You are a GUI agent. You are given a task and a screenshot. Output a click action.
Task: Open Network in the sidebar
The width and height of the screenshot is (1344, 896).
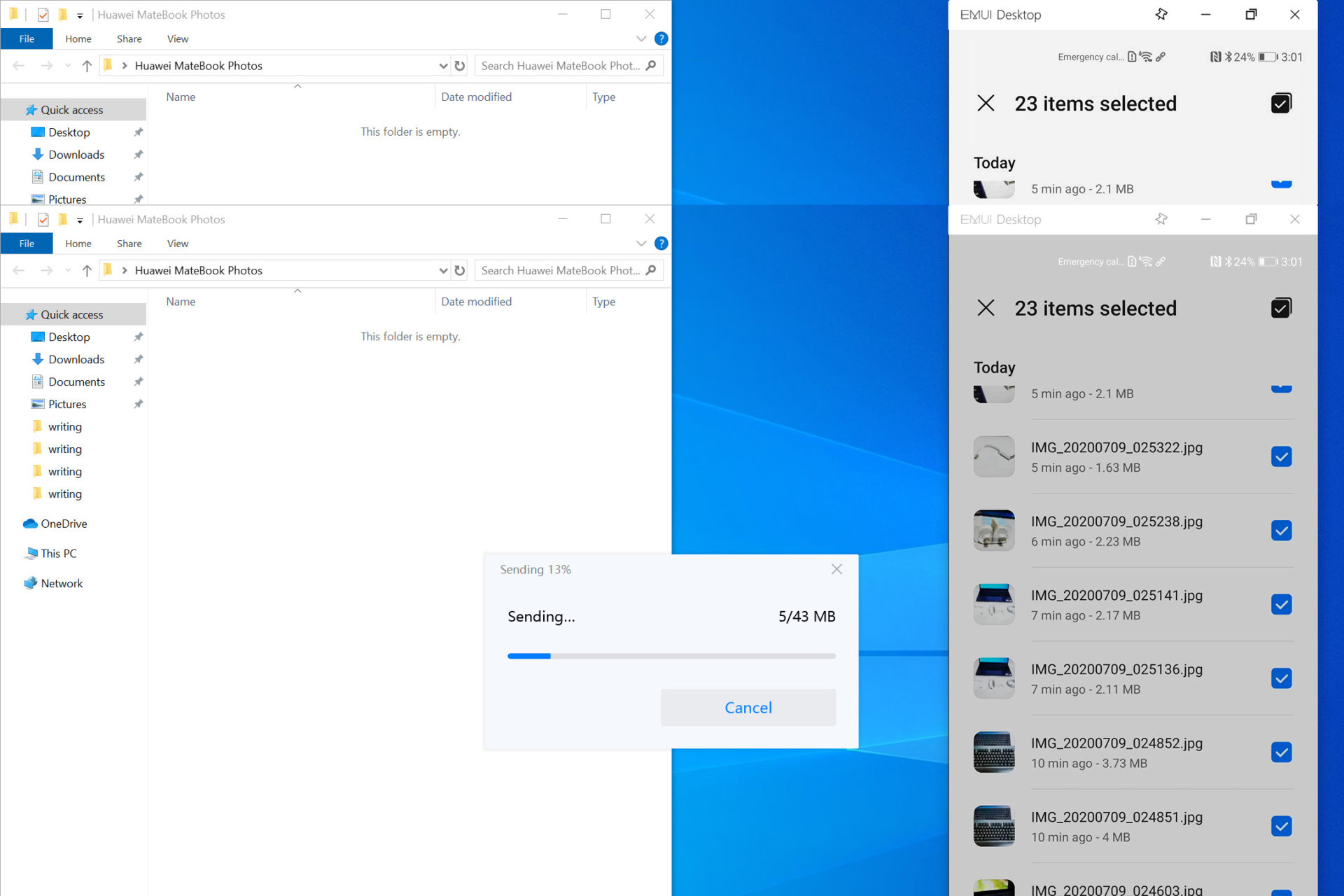coord(61,583)
